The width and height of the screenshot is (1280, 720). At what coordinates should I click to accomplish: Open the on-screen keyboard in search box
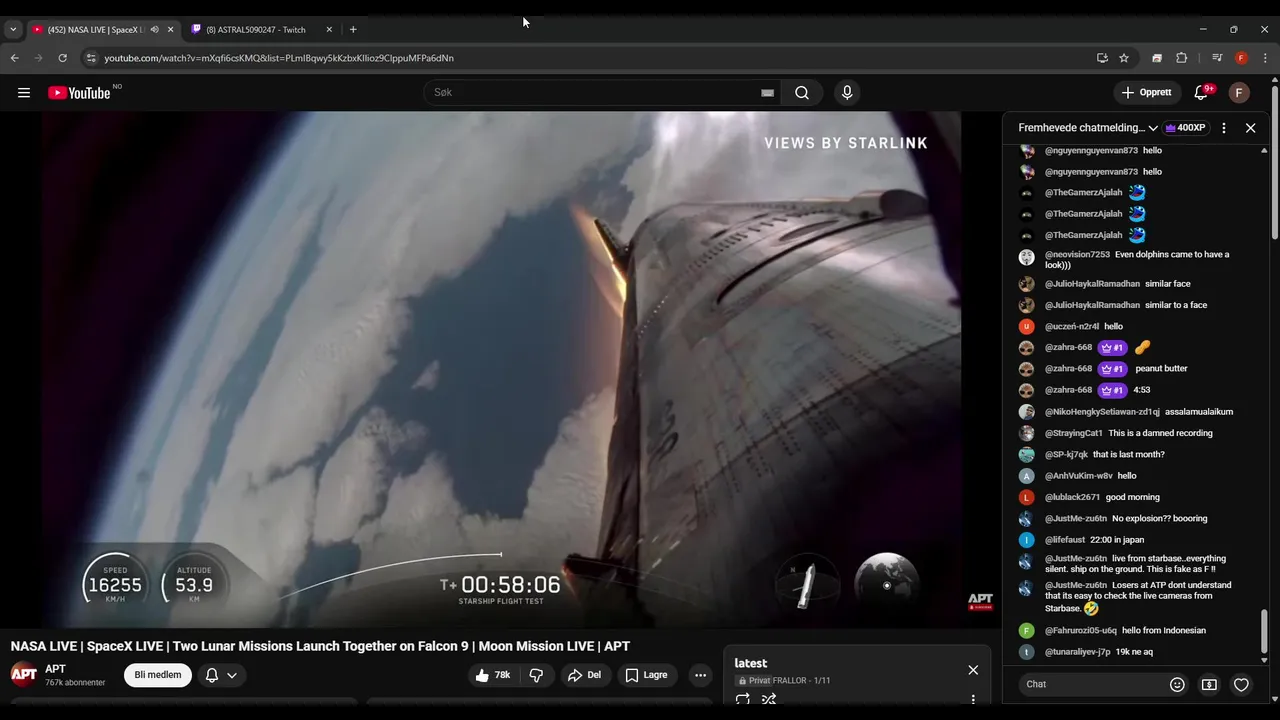(x=767, y=93)
